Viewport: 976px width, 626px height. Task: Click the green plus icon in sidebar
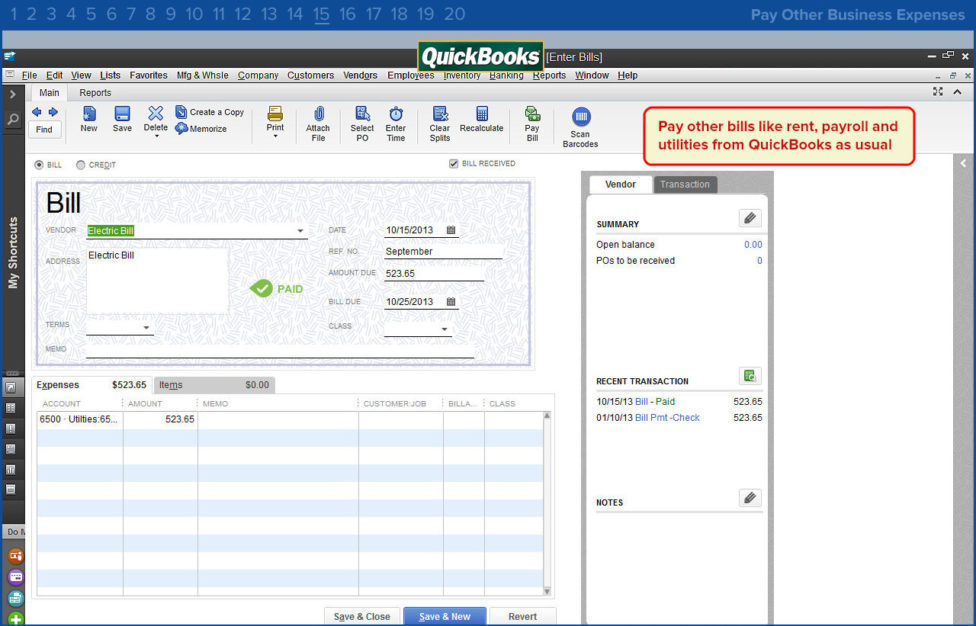coord(16,619)
